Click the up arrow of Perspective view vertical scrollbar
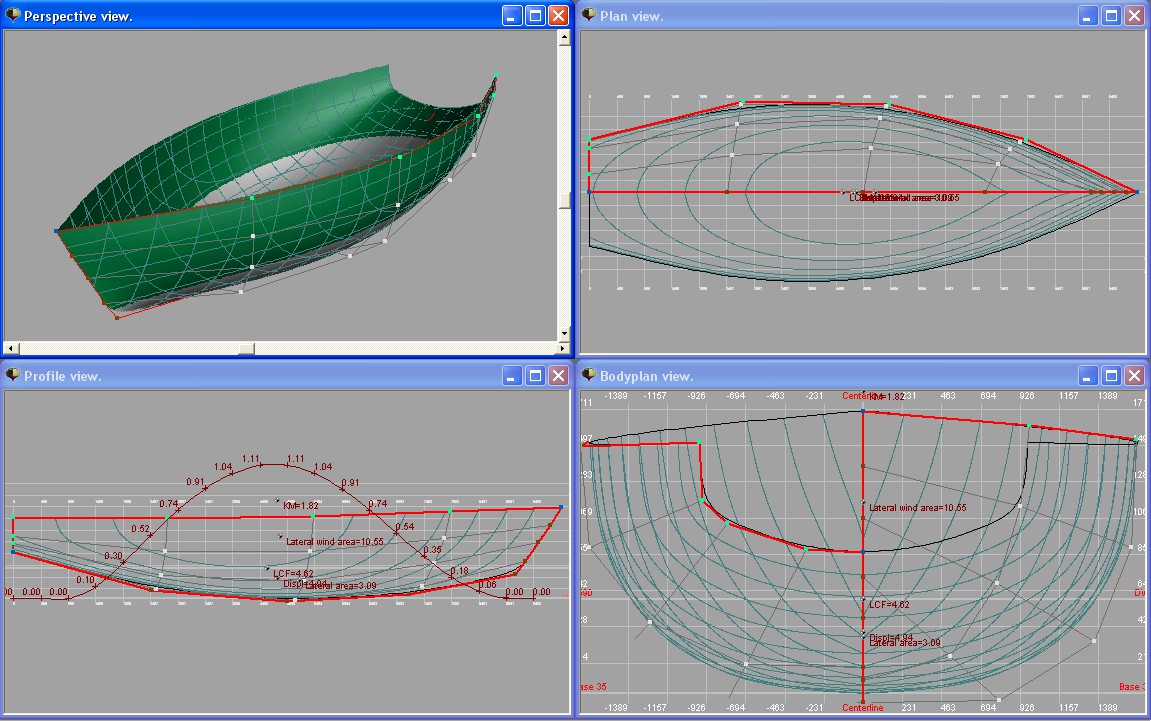1151x721 pixels. (x=564, y=37)
